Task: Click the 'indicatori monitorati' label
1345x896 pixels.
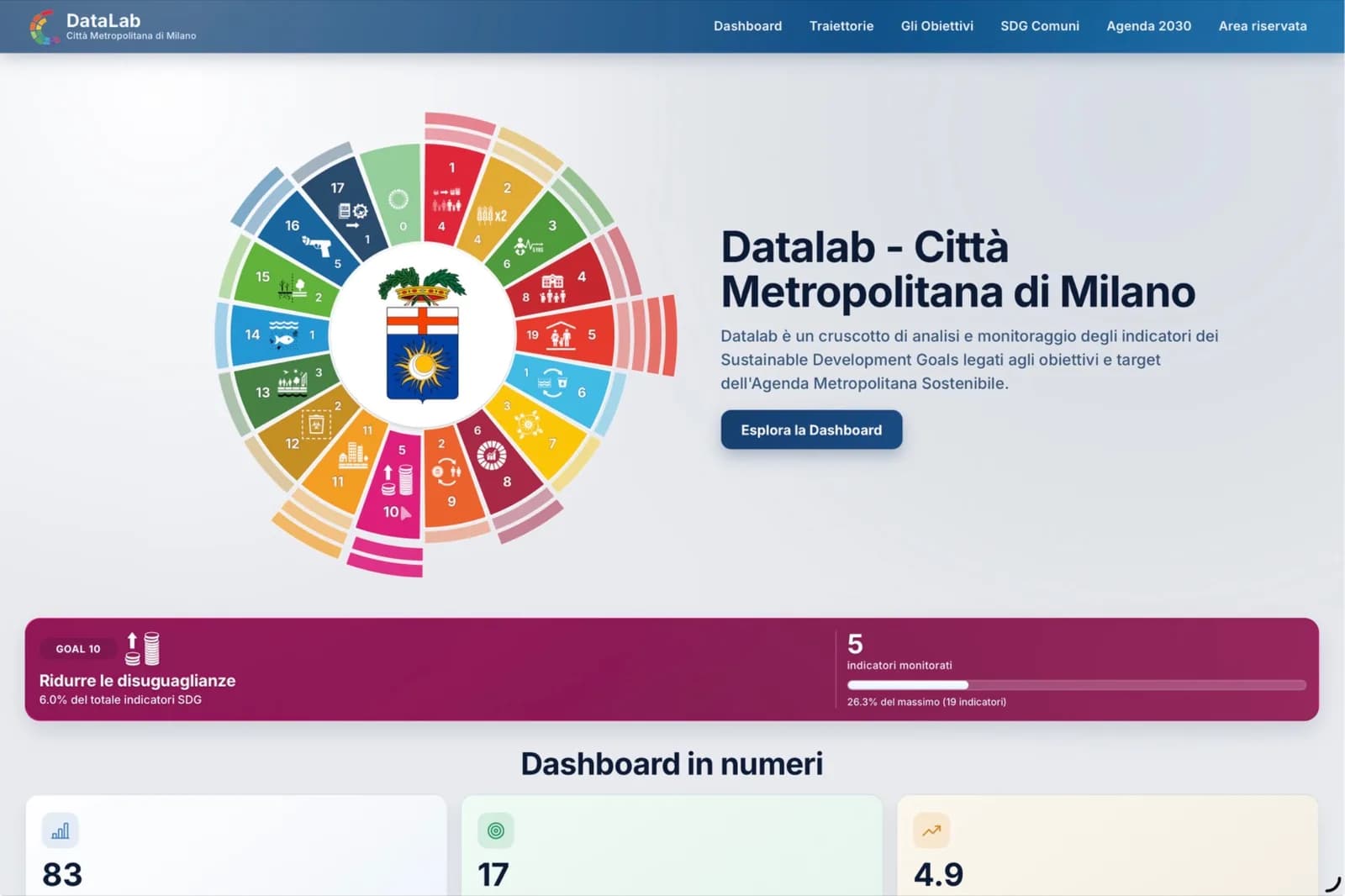Action: tap(899, 665)
